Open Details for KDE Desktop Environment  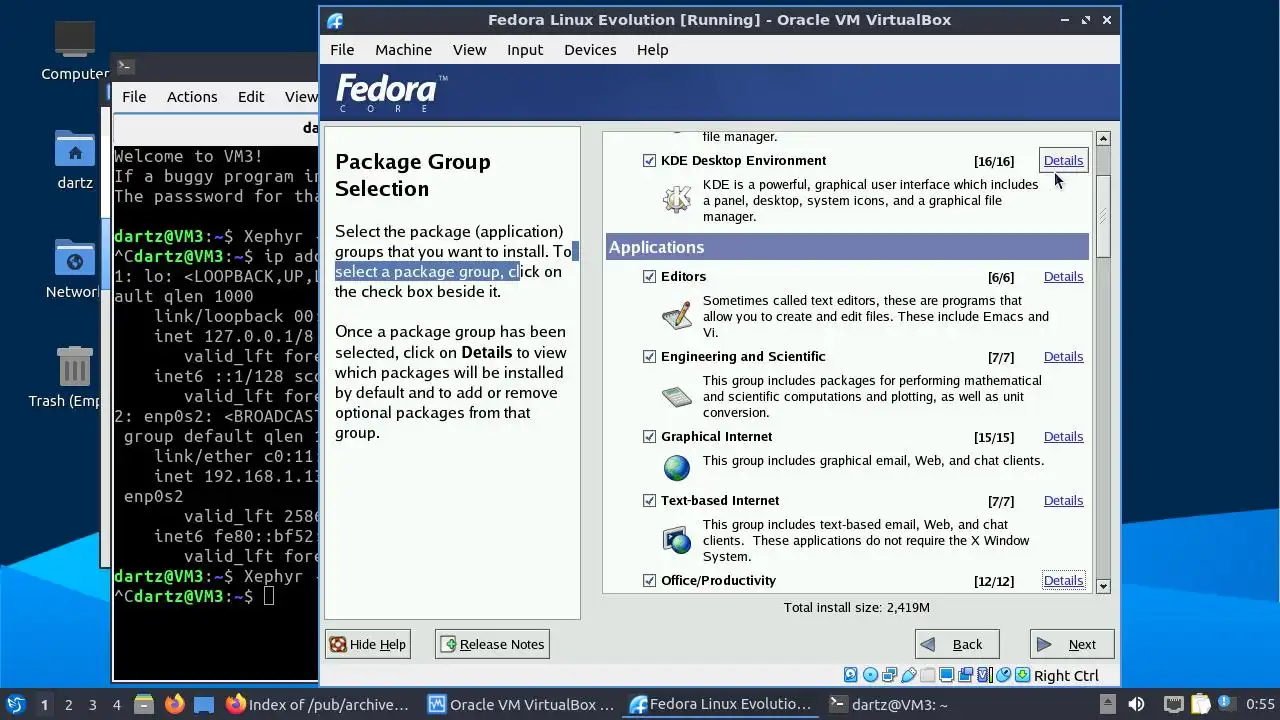pyautogui.click(x=1063, y=160)
